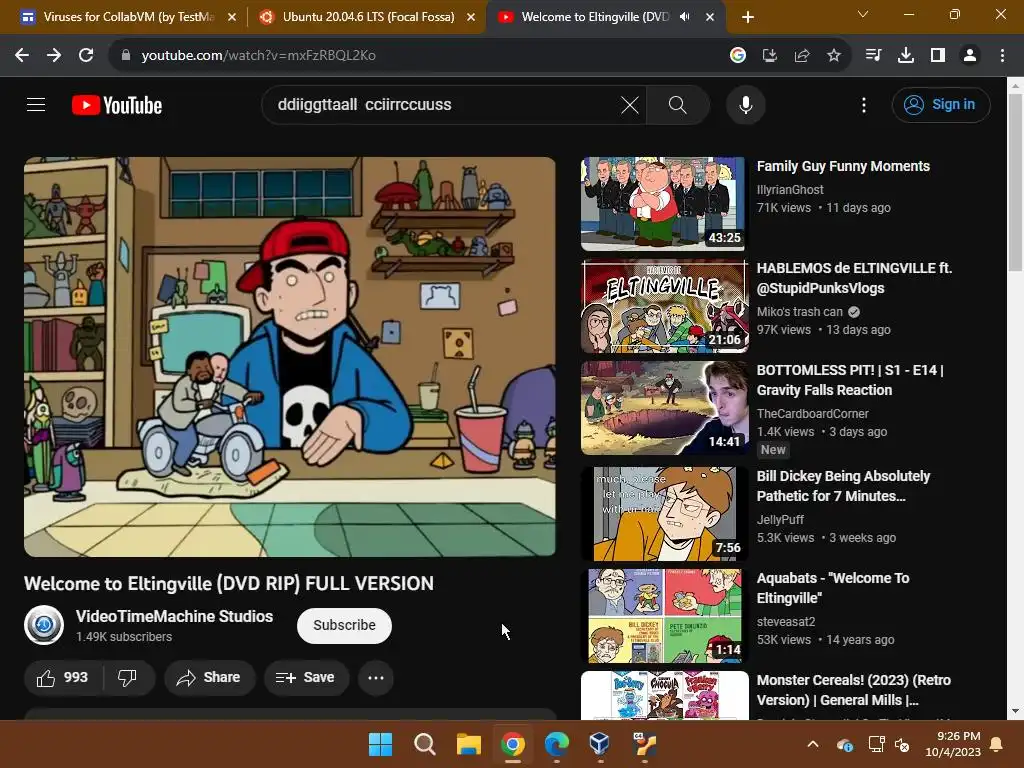This screenshot has width=1024, height=768.
Task: Click Sign in button
Action: 940,104
